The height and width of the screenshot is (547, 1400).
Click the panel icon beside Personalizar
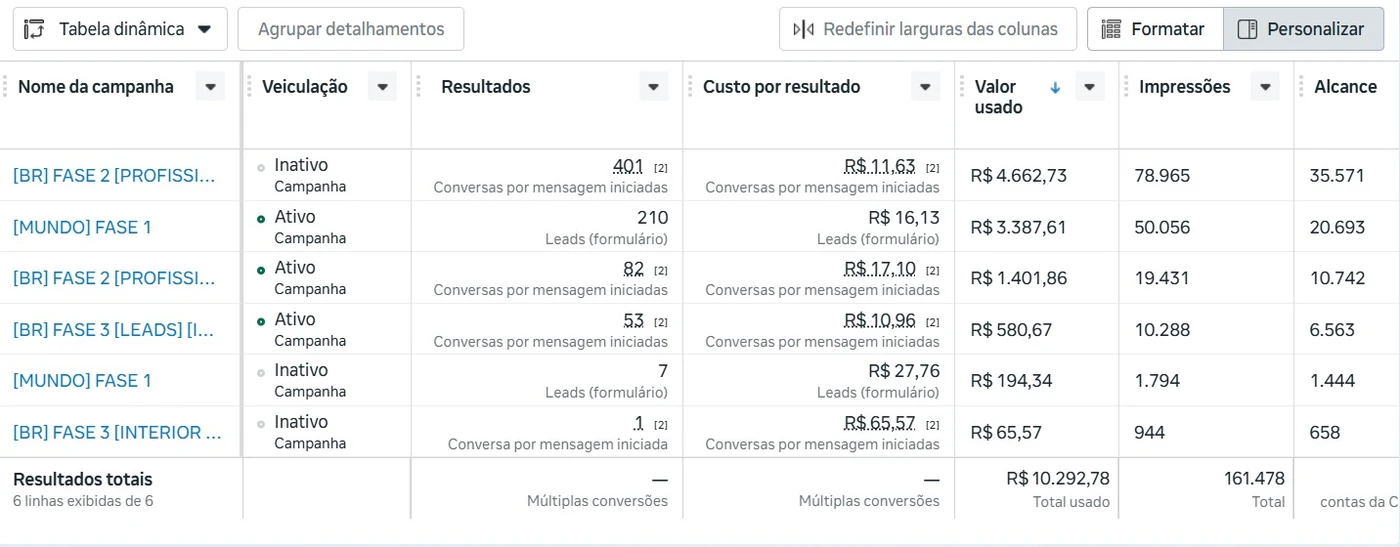point(1247,29)
